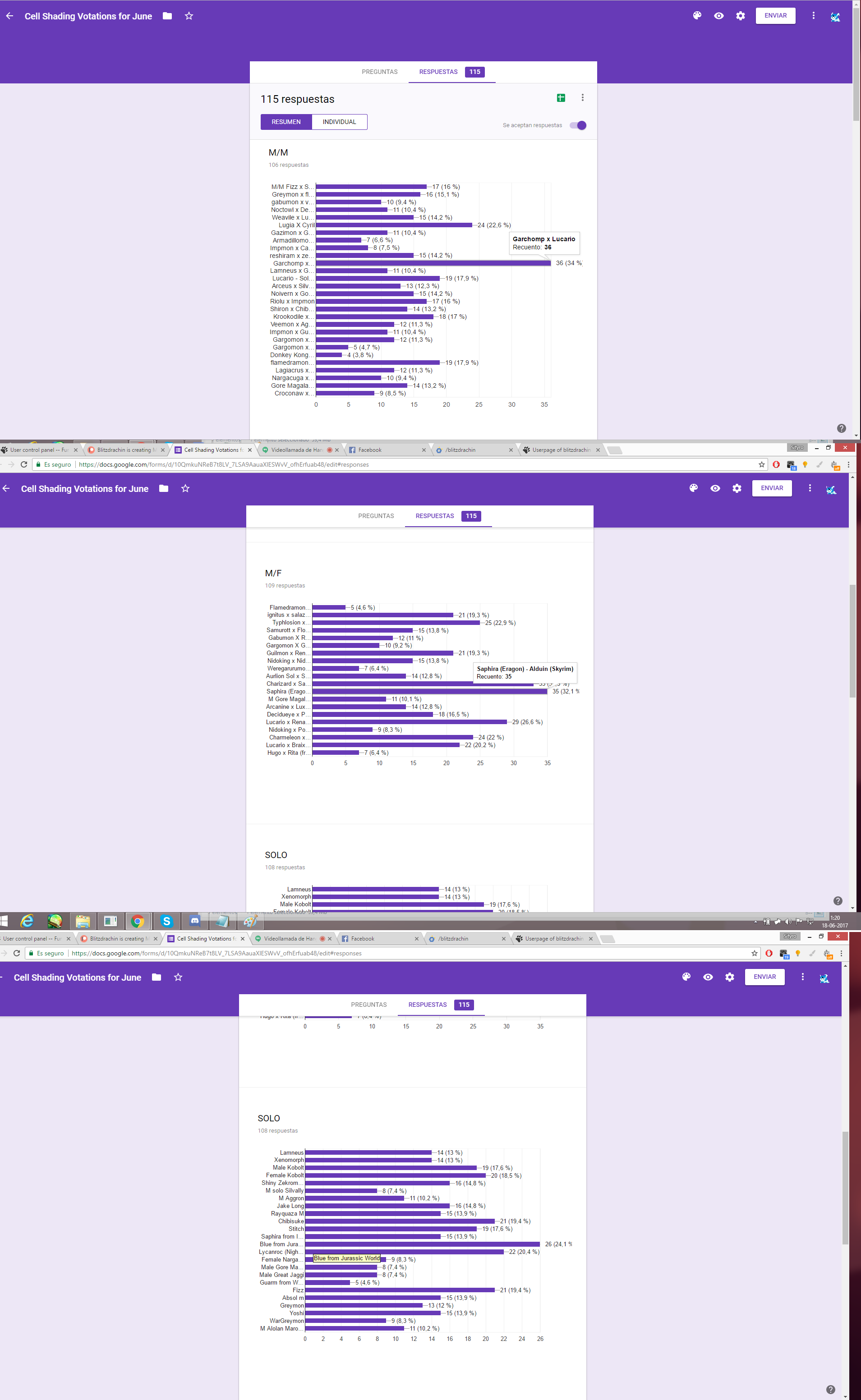Focus the address bar in middle capture
Viewport: 861px width, 1400px height.
click(399, 464)
